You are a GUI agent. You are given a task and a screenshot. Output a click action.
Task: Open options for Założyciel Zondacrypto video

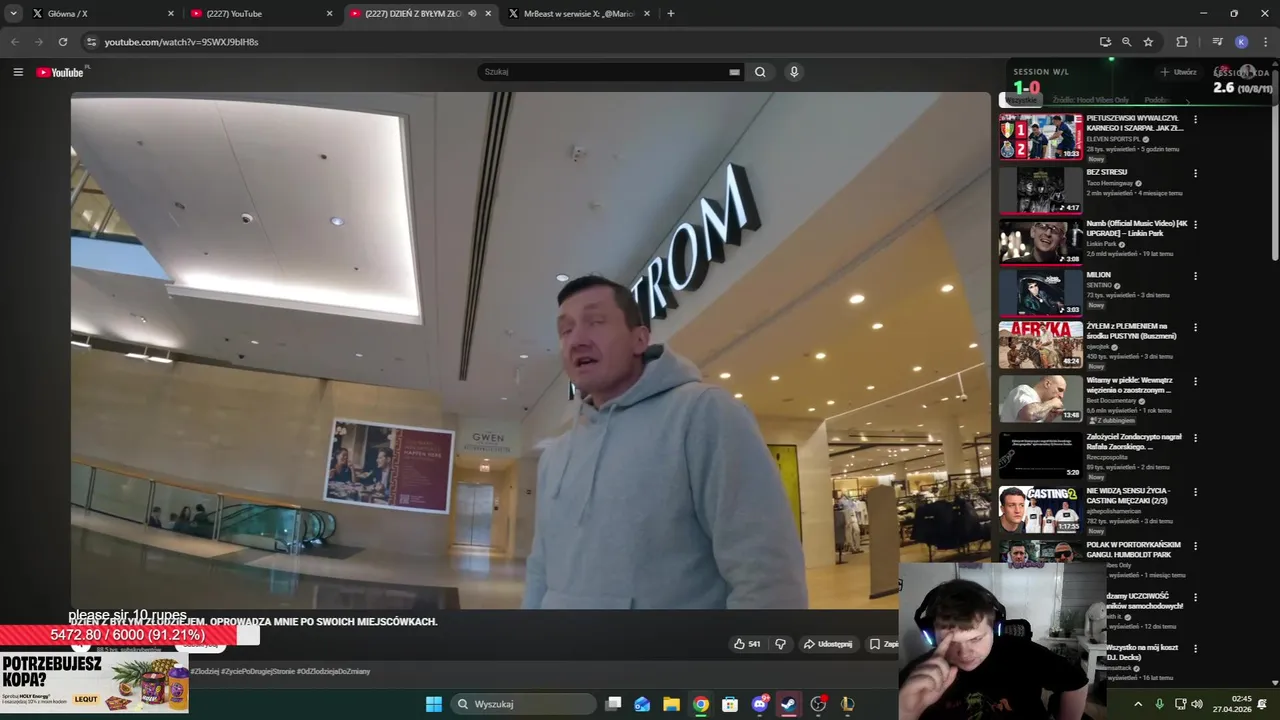[x=1195, y=439]
